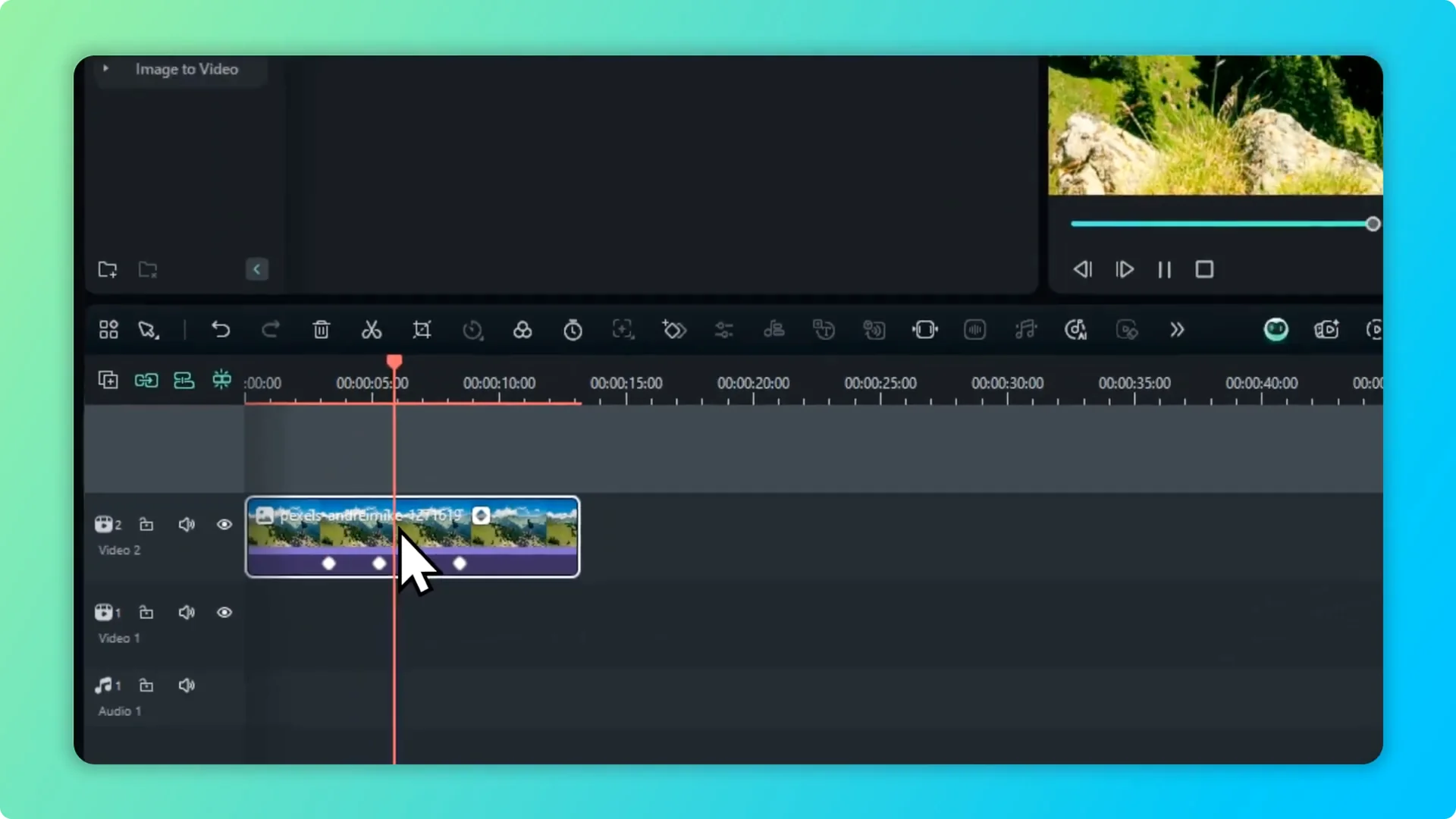Screen dimensions: 1456x819
Task: Click the record video camera icon with sparkle
Action: pos(1326,329)
